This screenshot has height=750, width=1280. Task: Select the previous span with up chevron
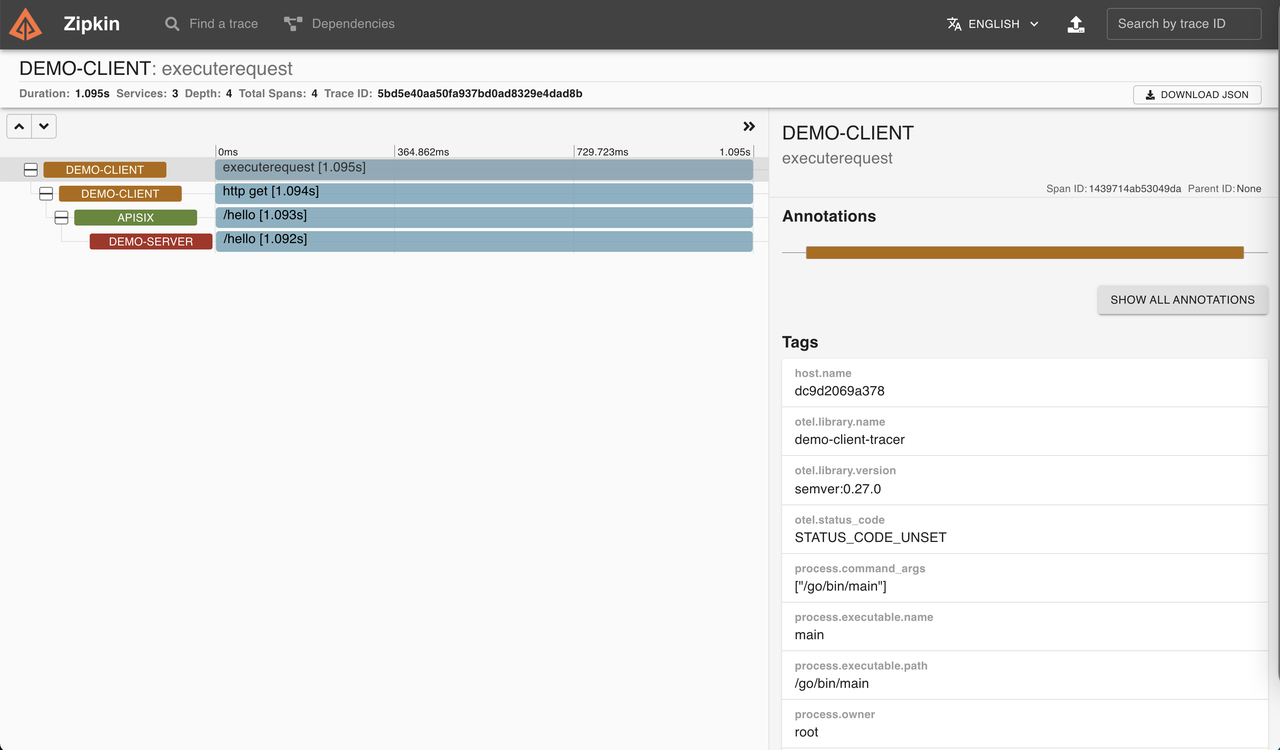(19, 127)
